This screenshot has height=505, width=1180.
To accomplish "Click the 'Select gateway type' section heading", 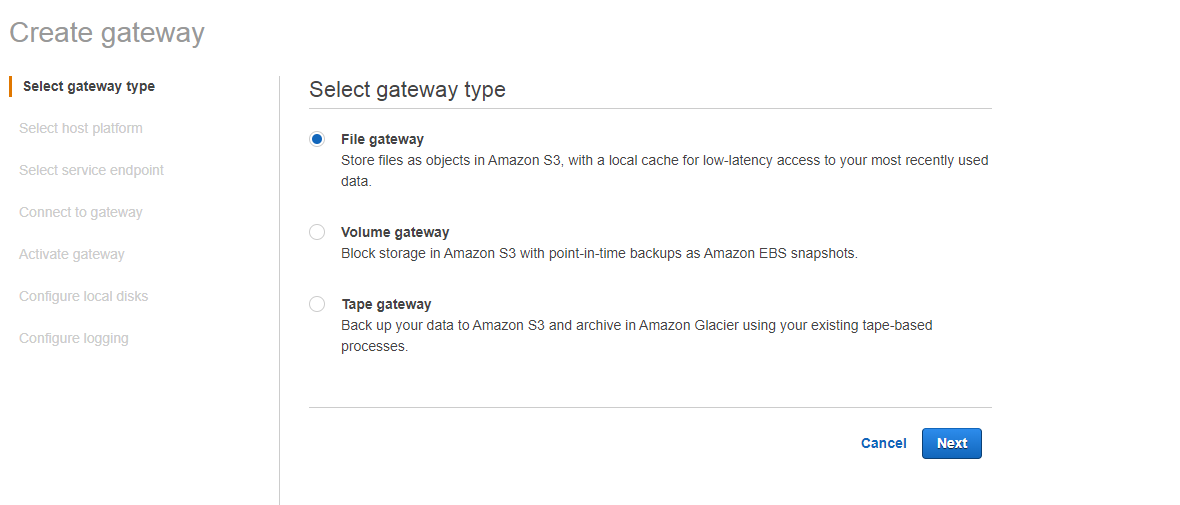I will click(x=407, y=89).
